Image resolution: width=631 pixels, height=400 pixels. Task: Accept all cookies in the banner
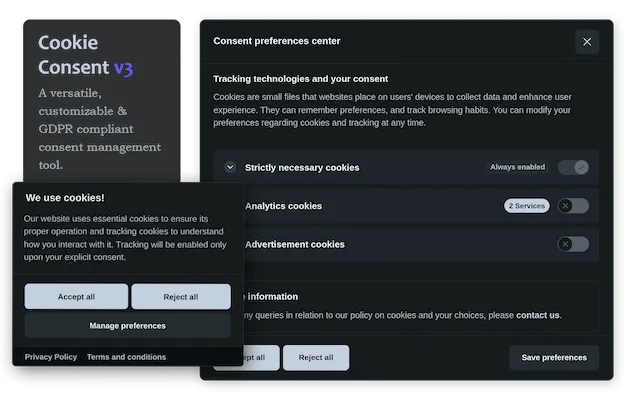76,297
